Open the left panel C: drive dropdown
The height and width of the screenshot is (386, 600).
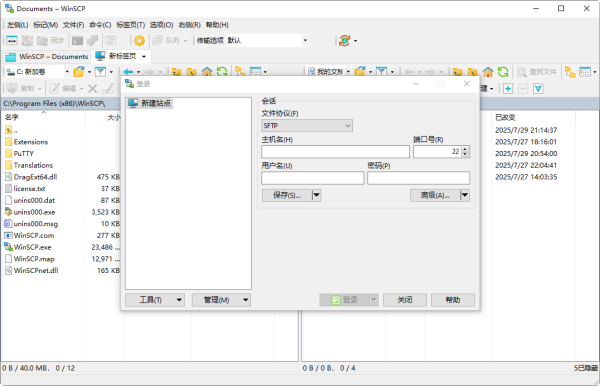tap(67, 72)
